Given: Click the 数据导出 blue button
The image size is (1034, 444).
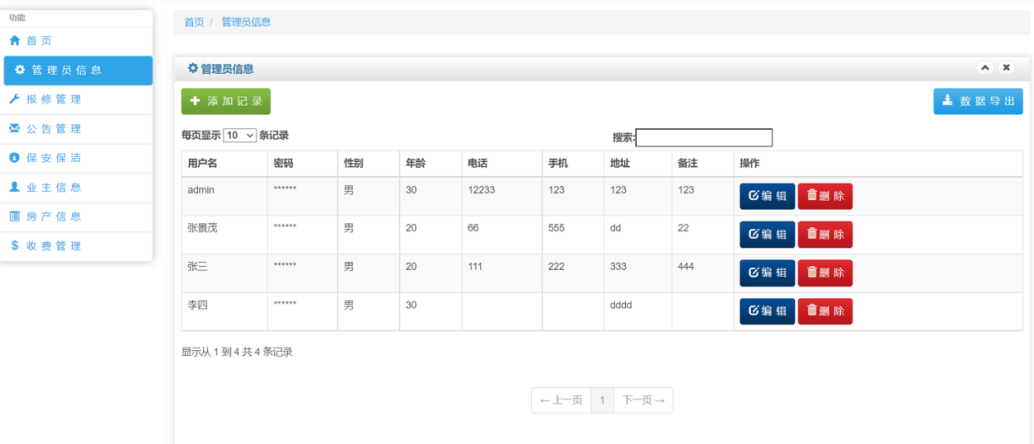Looking at the screenshot, I should [x=978, y=102].
